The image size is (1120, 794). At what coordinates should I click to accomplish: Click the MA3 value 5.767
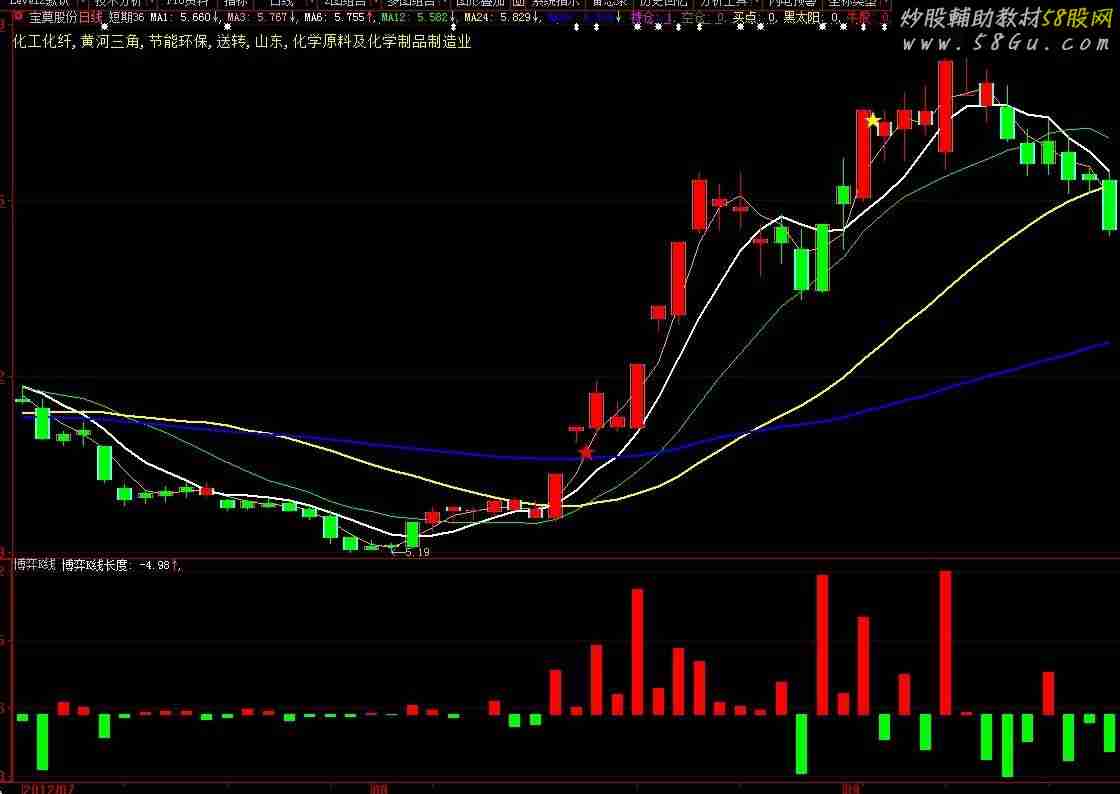coord(272,17)
